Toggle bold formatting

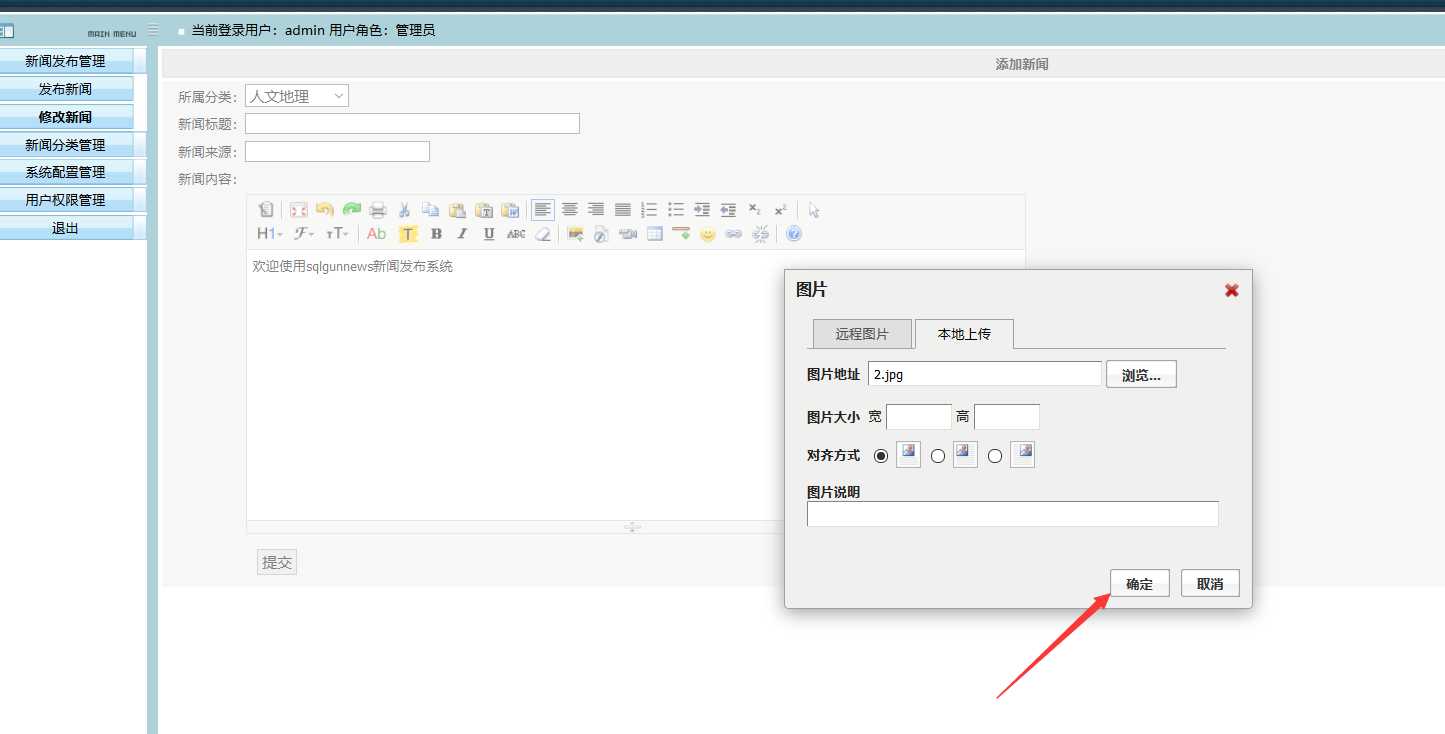coord(436,234)
